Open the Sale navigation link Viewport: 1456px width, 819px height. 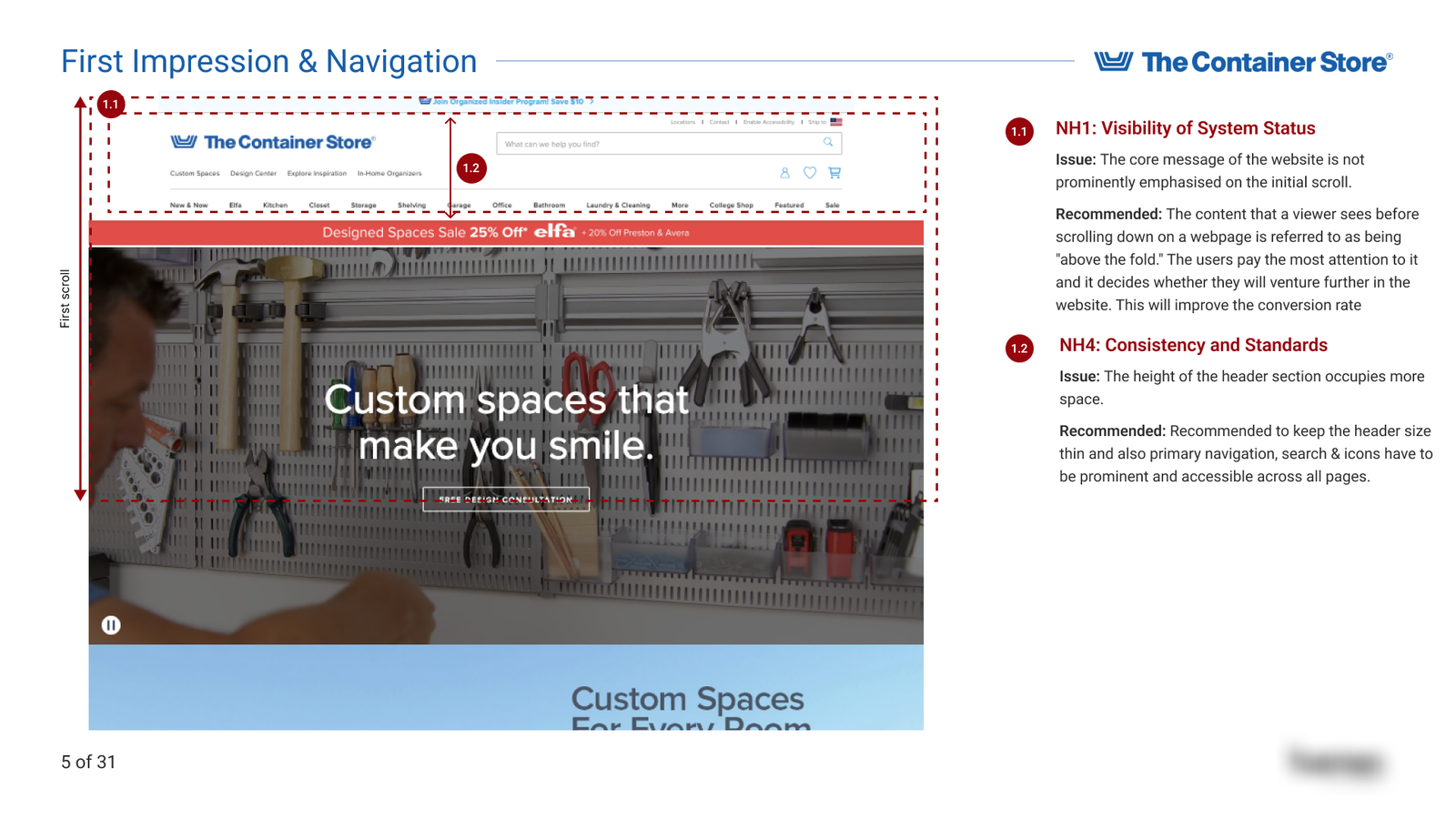pyautogui.click(x=832, y=206)
